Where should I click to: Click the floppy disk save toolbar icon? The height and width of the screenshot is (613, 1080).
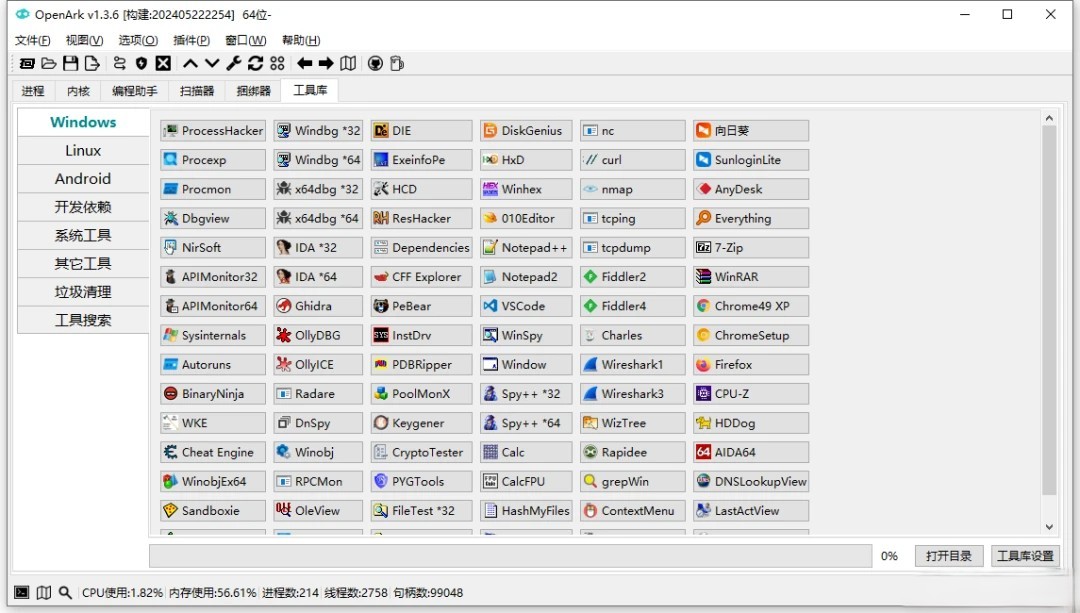(x=70, y=63)
